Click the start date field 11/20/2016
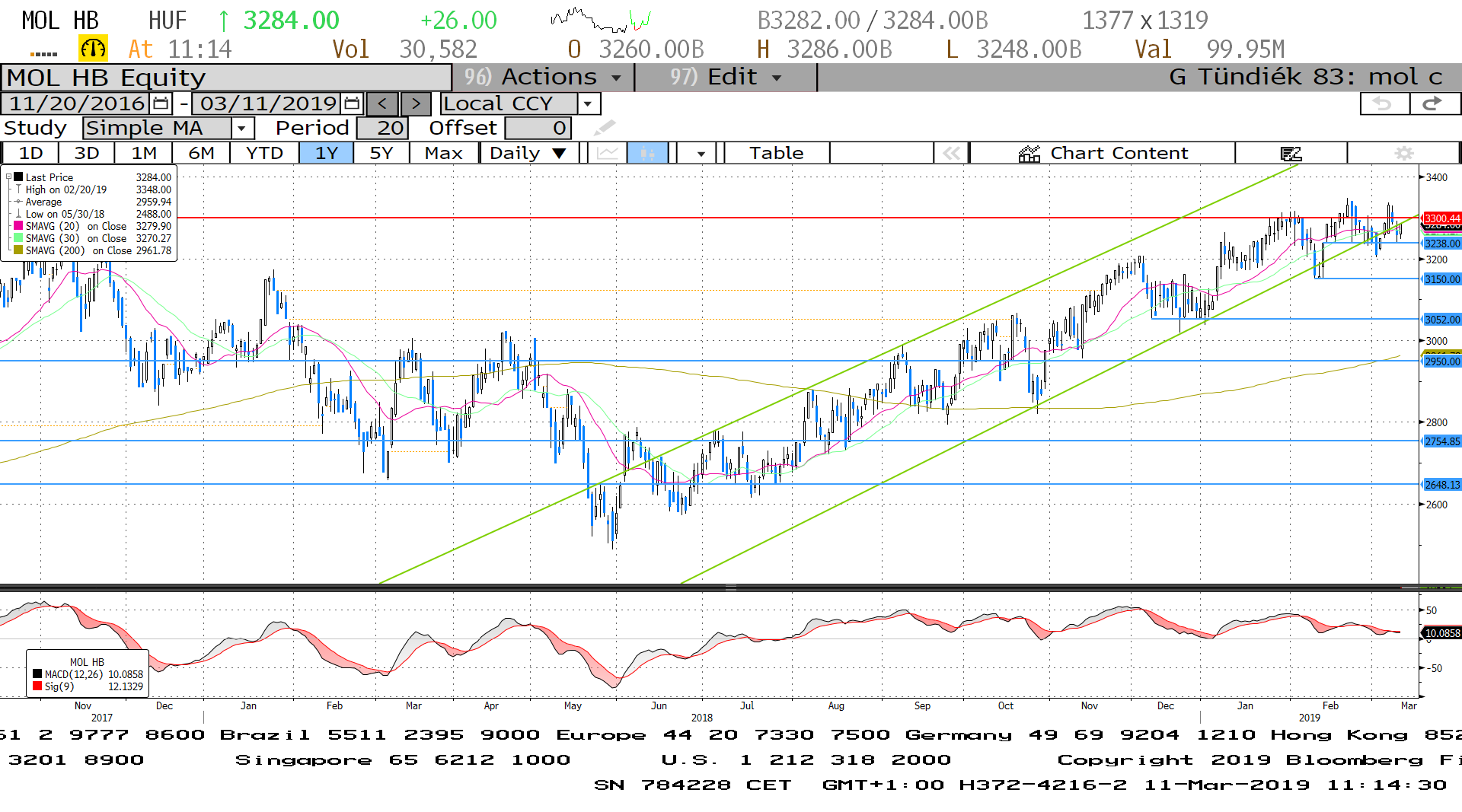 coord(76,103)
